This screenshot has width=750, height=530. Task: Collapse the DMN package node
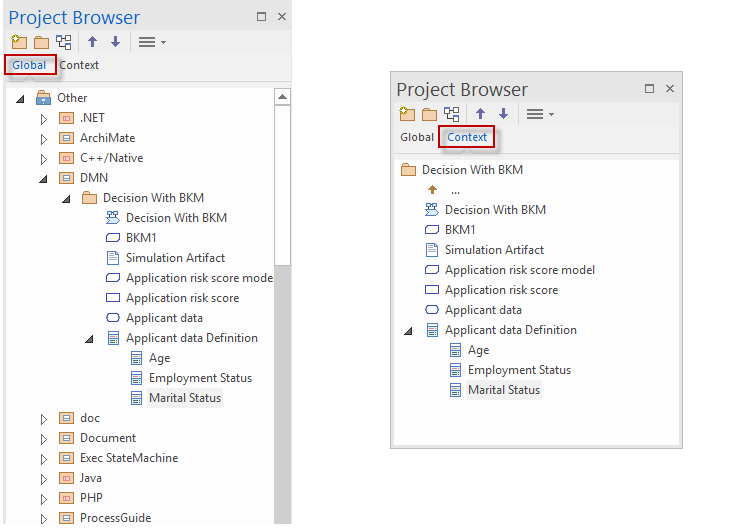44,179
